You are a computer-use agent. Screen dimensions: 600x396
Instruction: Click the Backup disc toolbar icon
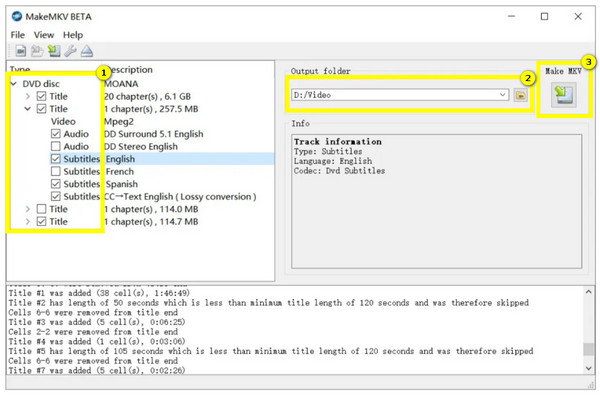[x=37, y=51]
